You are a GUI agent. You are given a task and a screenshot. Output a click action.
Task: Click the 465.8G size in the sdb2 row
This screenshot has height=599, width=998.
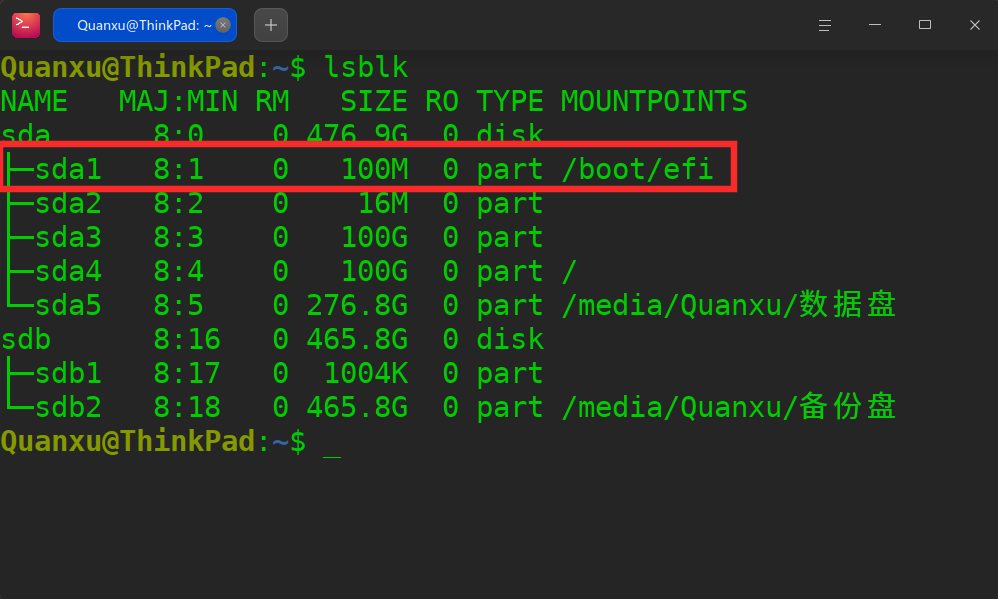(357, 407)
